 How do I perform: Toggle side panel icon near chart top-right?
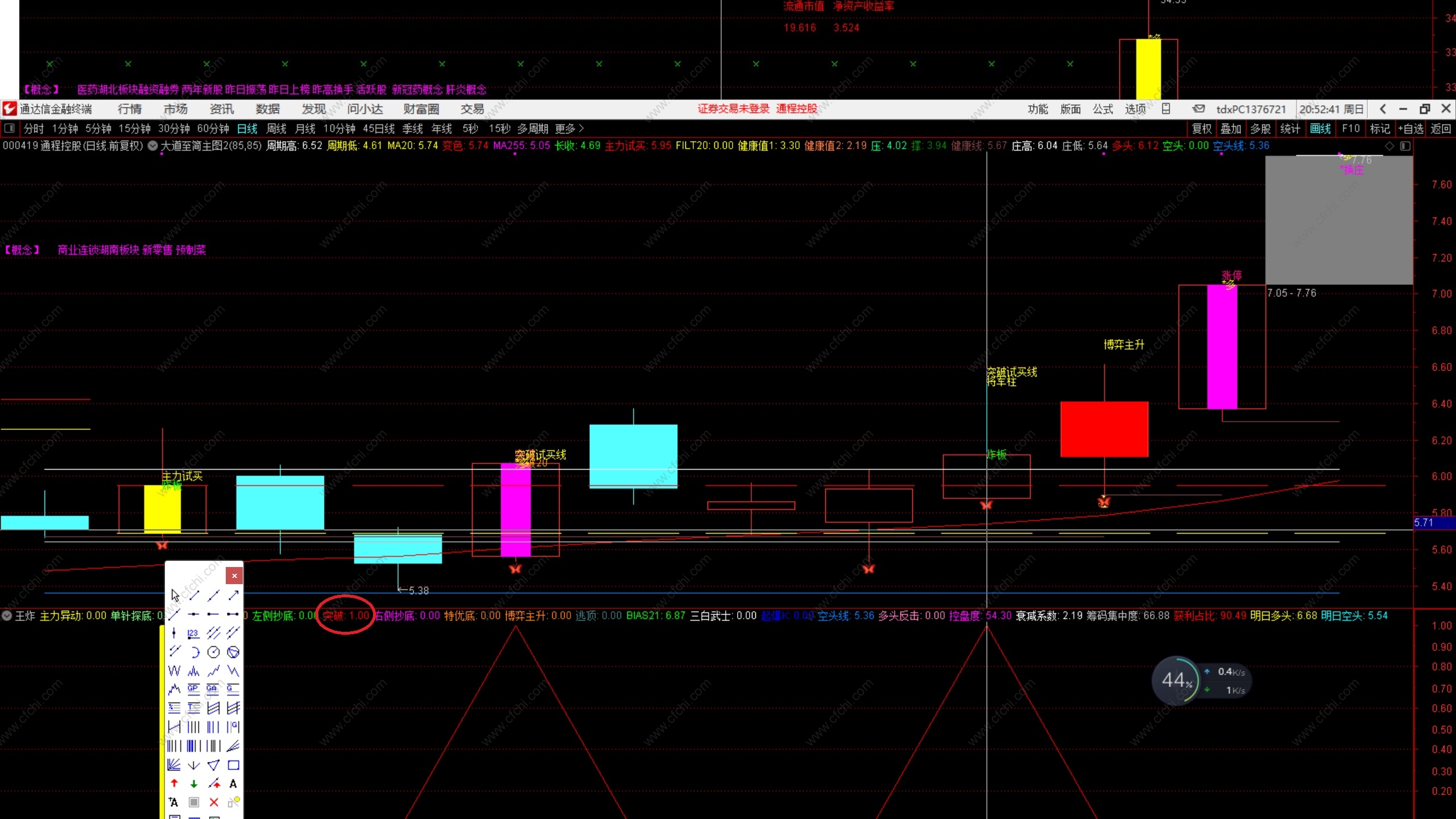point(1405,146)
